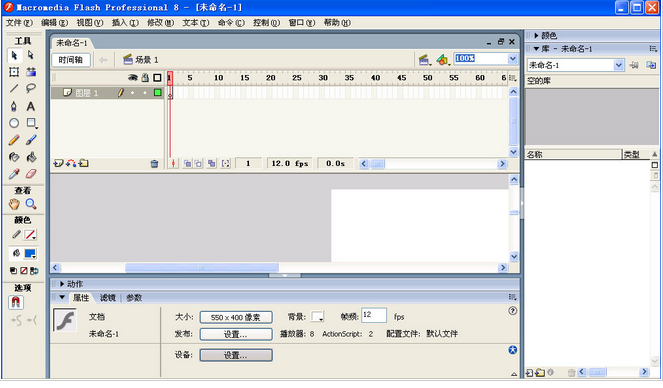Open the properties panel options menu
663x388 pixels.
pos(512,297)
